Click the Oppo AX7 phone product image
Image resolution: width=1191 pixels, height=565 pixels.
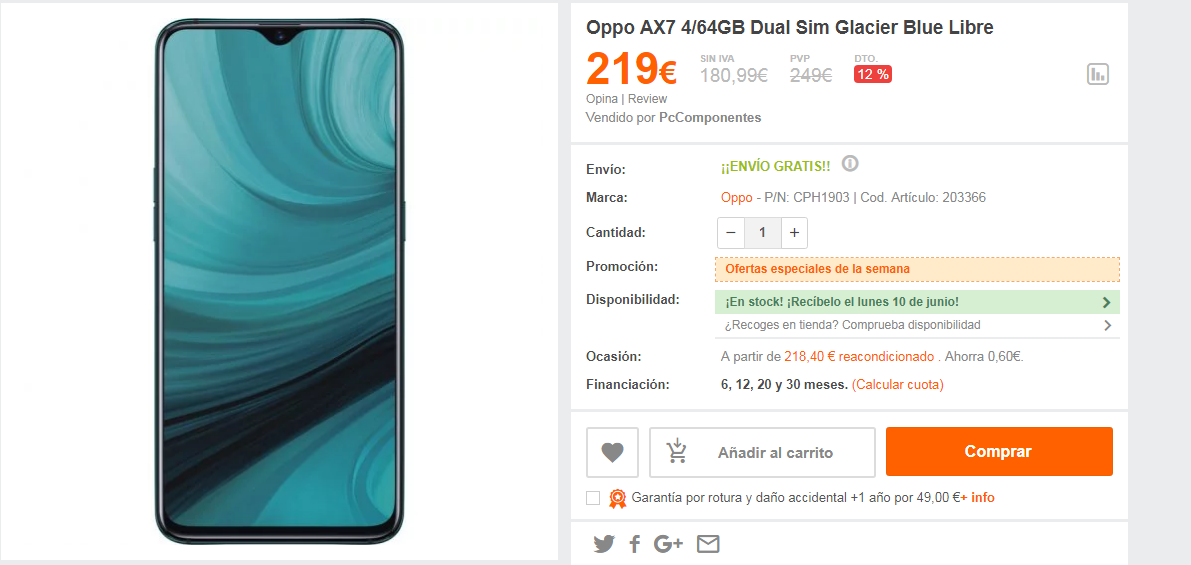point(280,282)
